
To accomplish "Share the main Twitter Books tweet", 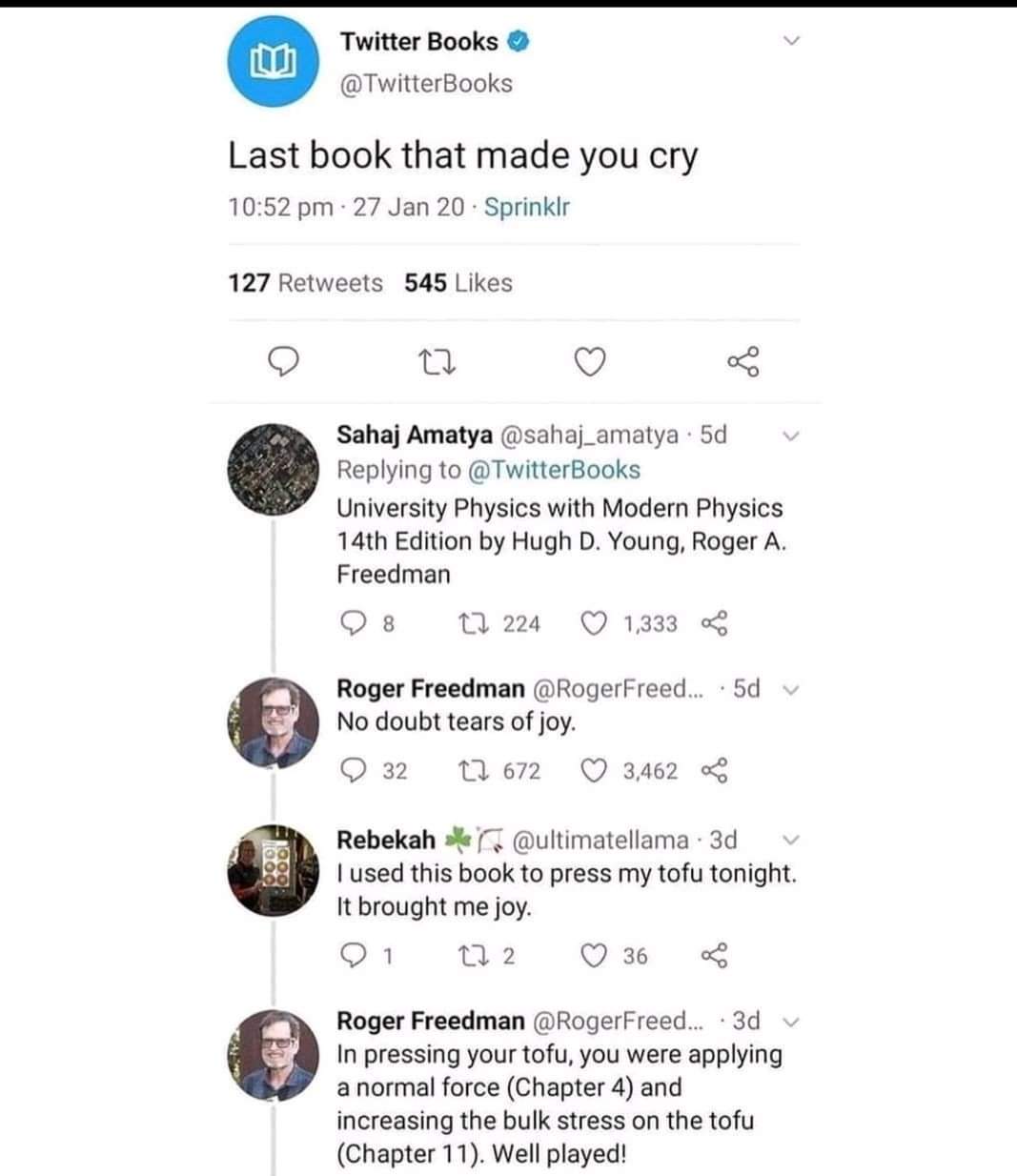I will [x=743, y=361].
